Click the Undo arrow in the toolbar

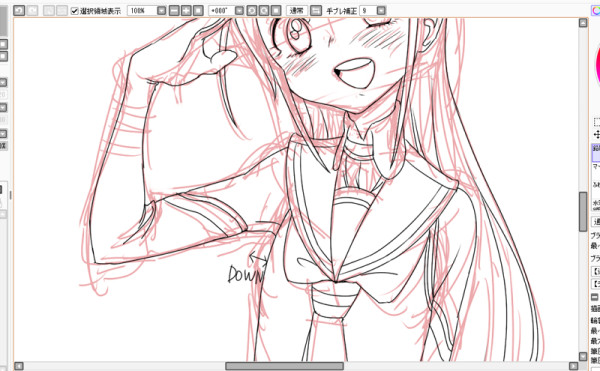pos(19,11)
